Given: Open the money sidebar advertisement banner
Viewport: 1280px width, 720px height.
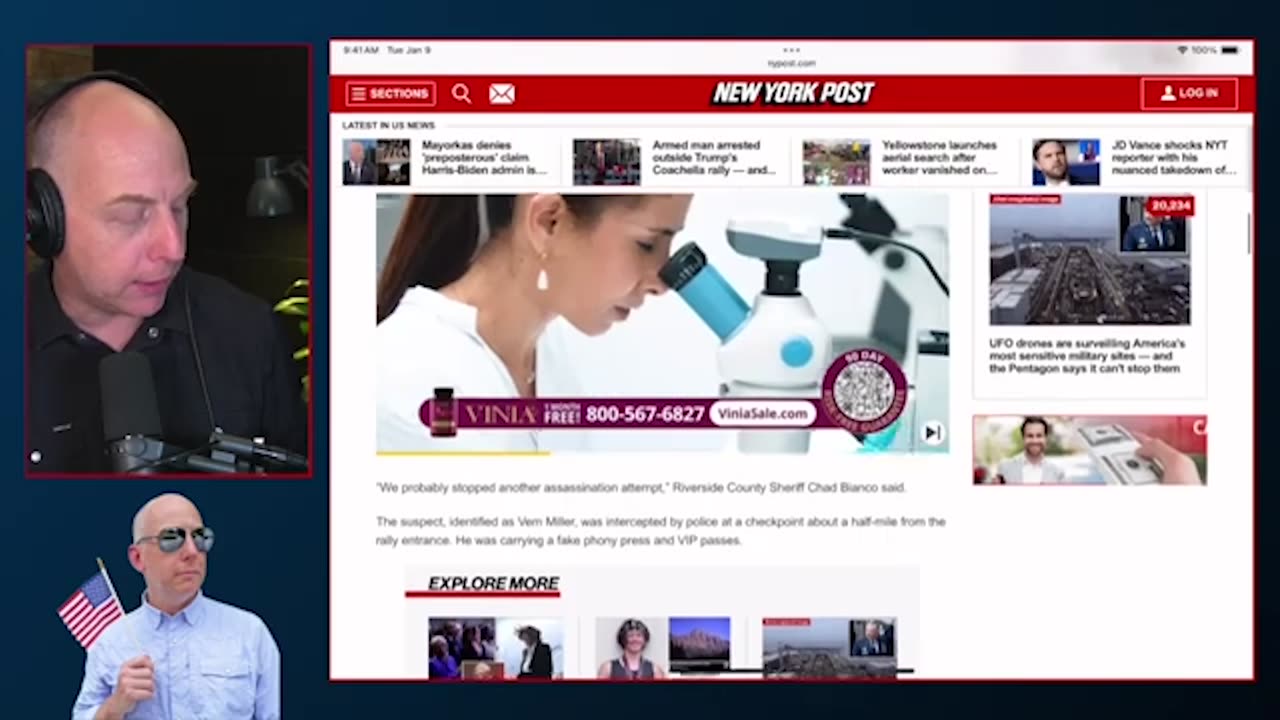Looking at the screenshot, I should pyautogui.click(x=1089, y=450).
